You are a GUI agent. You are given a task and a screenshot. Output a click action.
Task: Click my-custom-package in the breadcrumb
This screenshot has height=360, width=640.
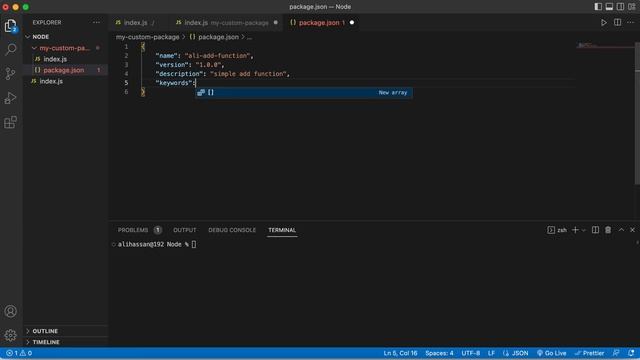(147, 37)
